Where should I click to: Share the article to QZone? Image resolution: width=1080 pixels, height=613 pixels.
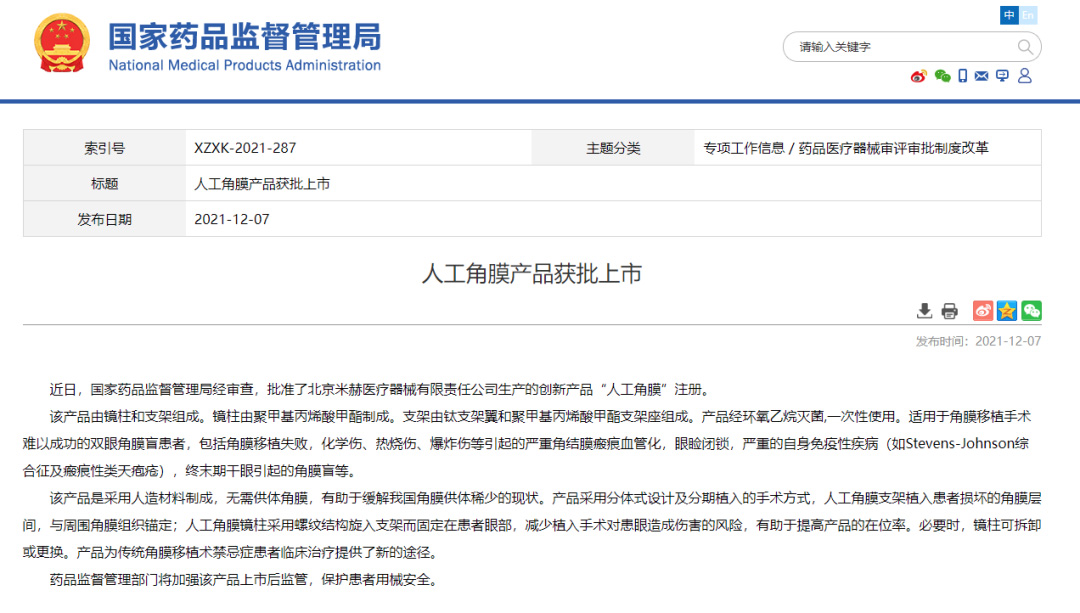point(1006,310)
